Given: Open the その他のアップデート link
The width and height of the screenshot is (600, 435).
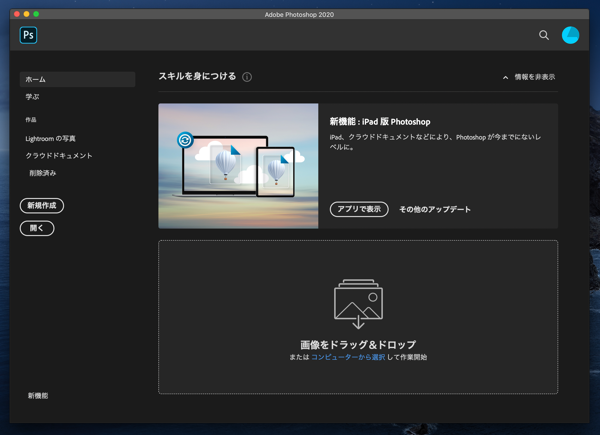Looking at the screenshot, I should point(435,209).
